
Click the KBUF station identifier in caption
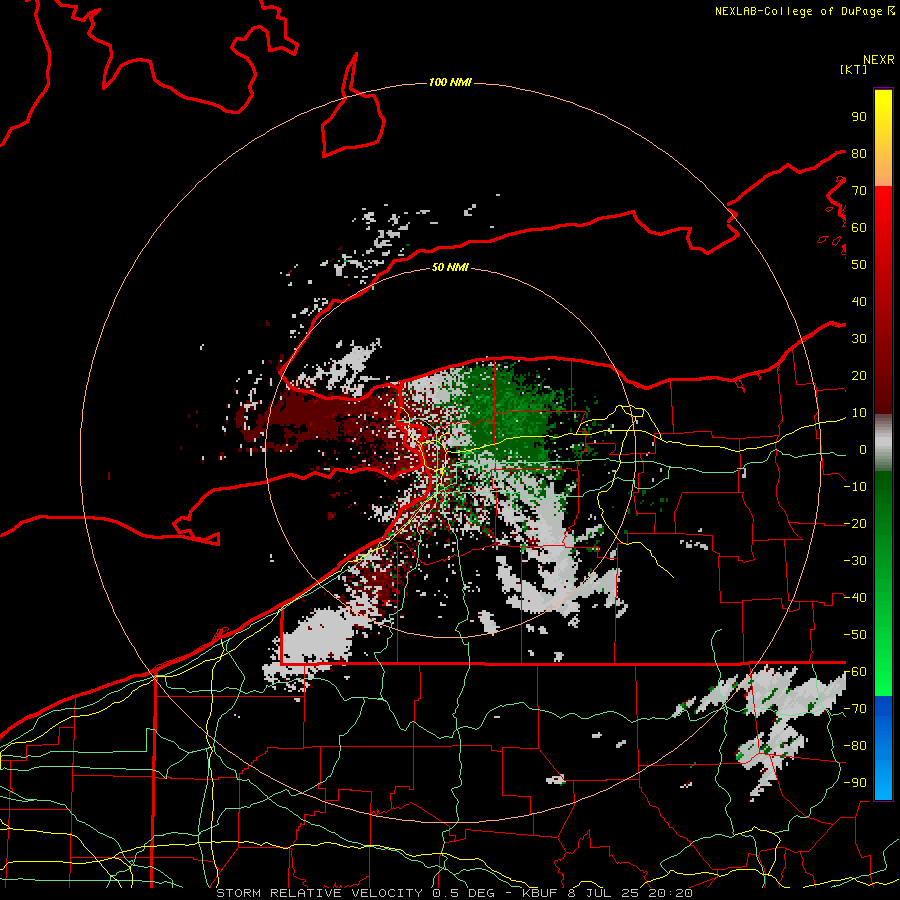tap(540, 893)
